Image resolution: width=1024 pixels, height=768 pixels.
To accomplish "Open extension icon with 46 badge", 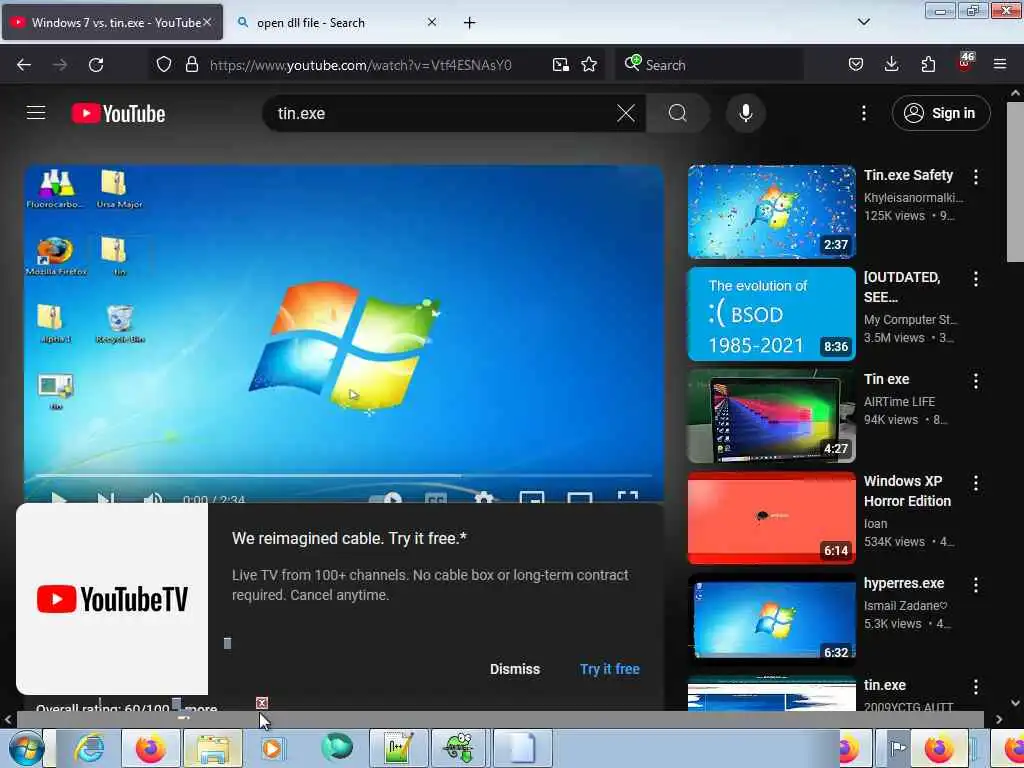I will tap(965, 61).
